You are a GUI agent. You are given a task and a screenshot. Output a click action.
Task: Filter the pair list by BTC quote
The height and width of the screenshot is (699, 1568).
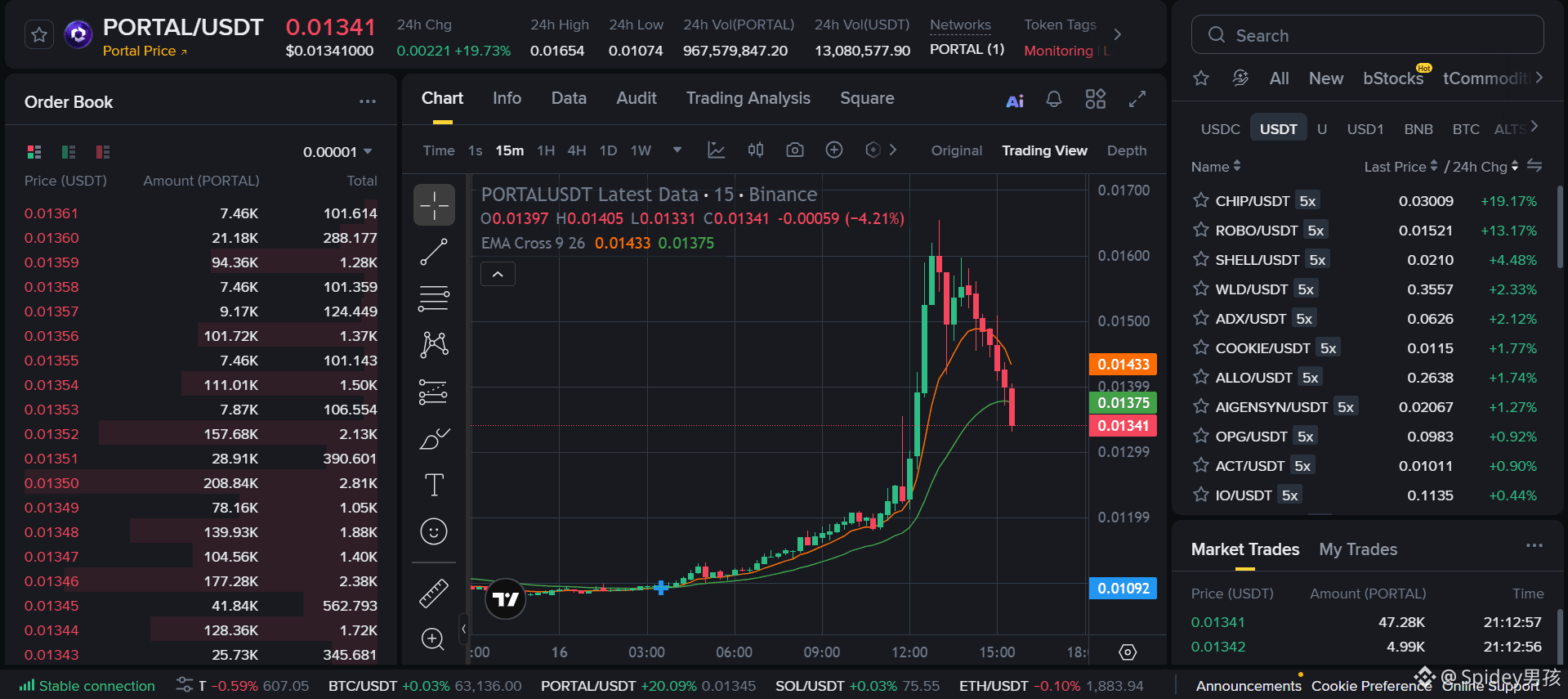click(x=1466, y=129)
